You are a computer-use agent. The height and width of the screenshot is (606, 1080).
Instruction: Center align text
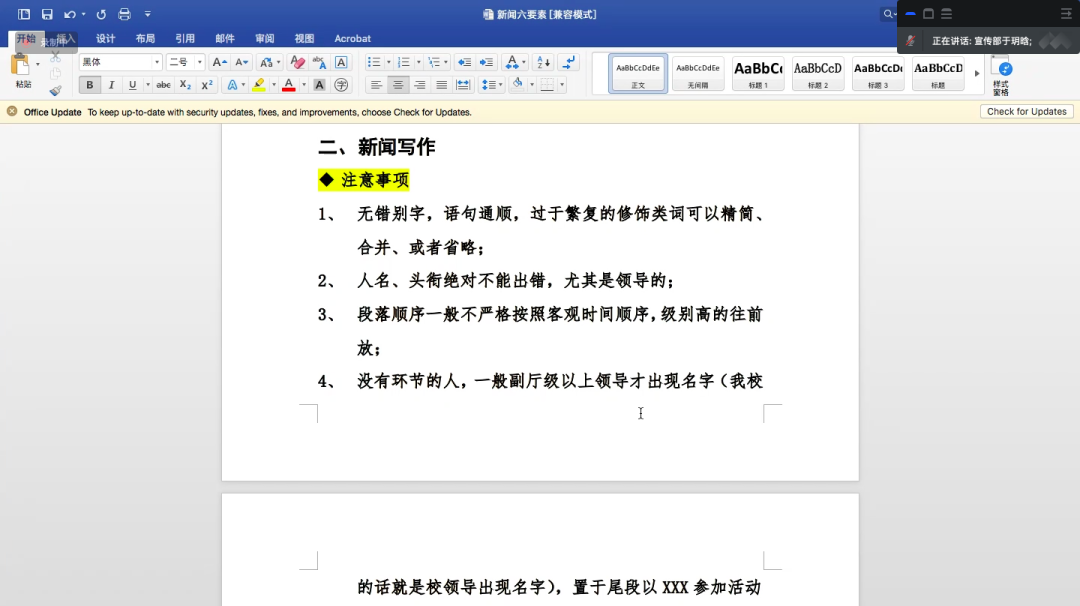(x=398, y=85)
